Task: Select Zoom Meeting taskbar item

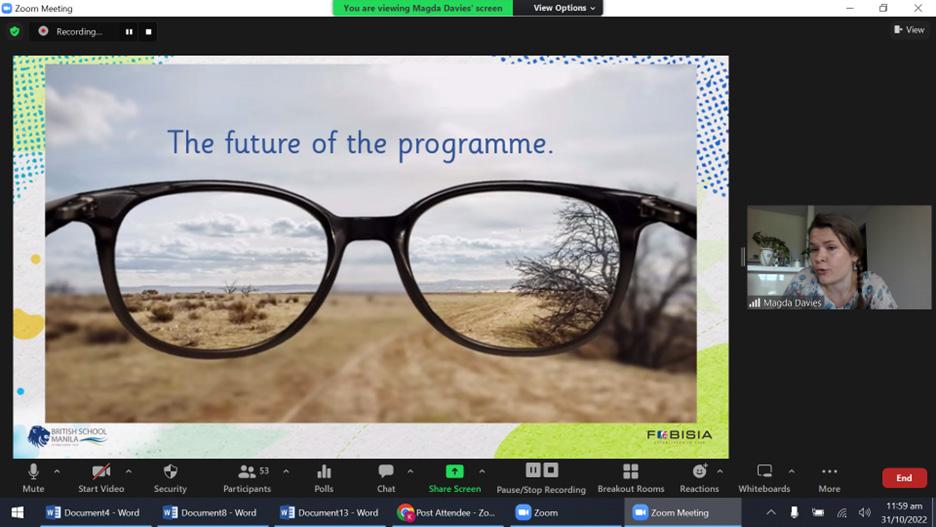Action: click(x=682, y=513)
